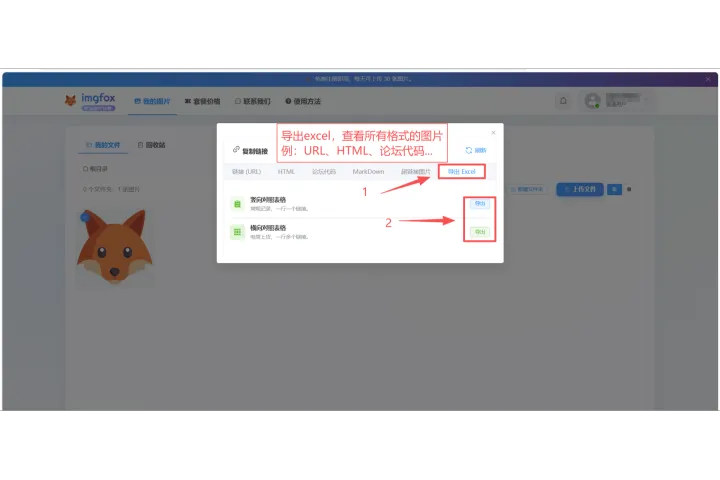The height and width of the screenshot is (480, 720).
Task: Click the new folder button
Action: (x=527, y=189)
